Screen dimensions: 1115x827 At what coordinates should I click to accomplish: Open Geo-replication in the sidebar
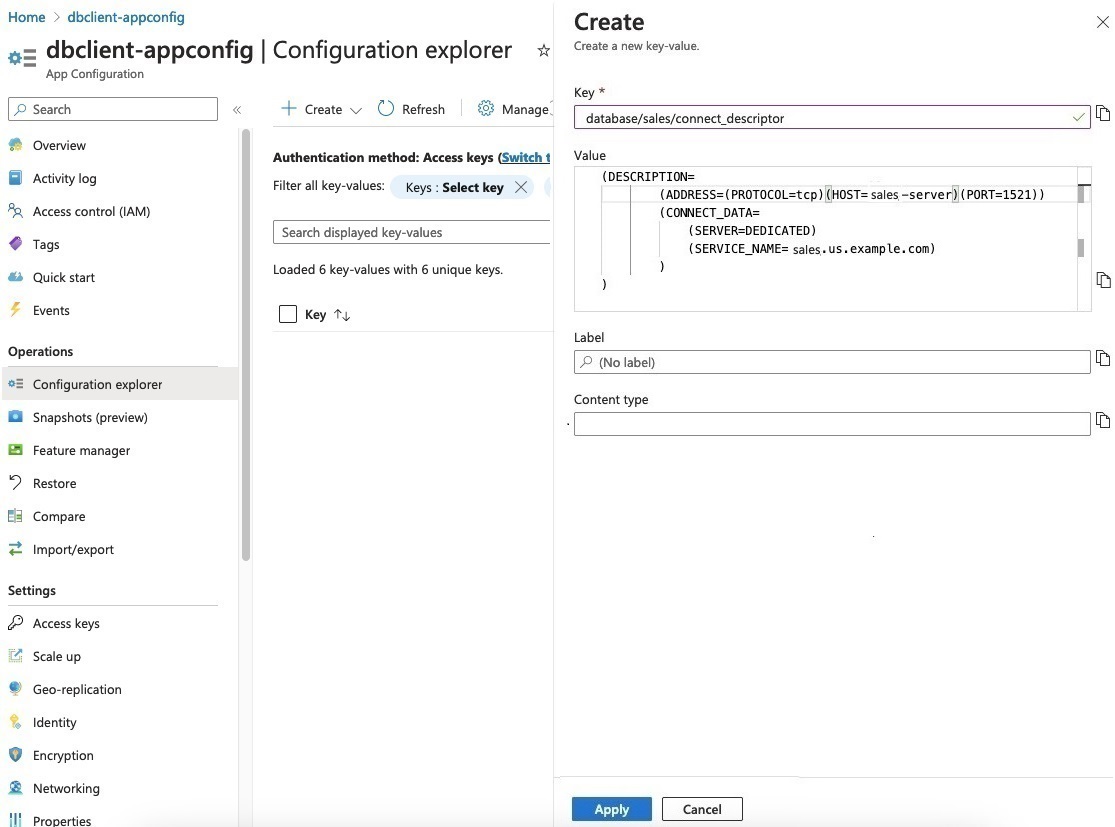click(x=77, y=689)
